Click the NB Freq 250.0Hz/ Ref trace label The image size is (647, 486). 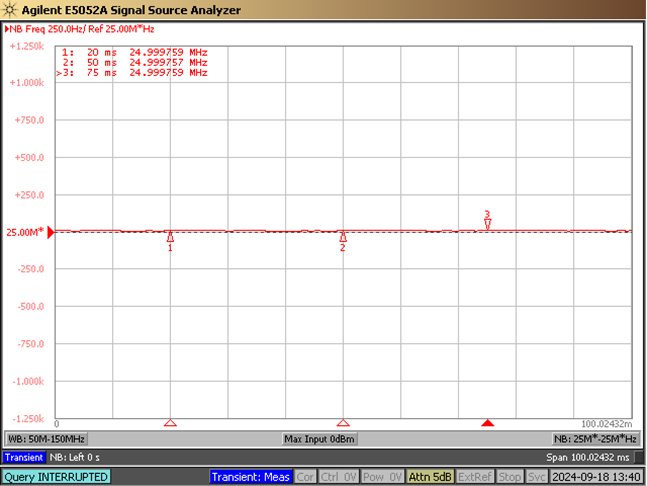point(80,29)
